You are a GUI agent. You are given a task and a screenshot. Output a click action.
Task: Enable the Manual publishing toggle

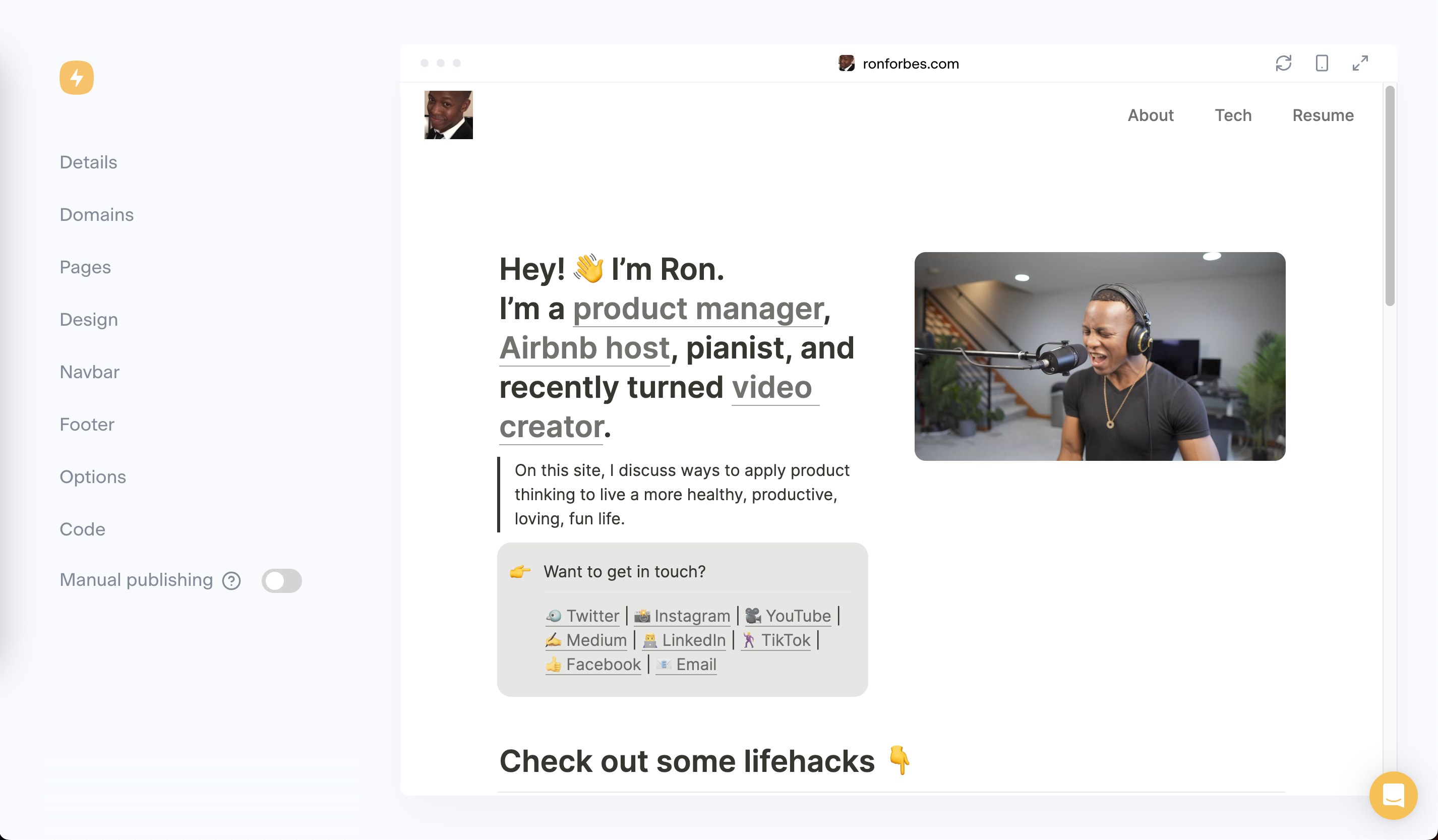coord(281,581)
